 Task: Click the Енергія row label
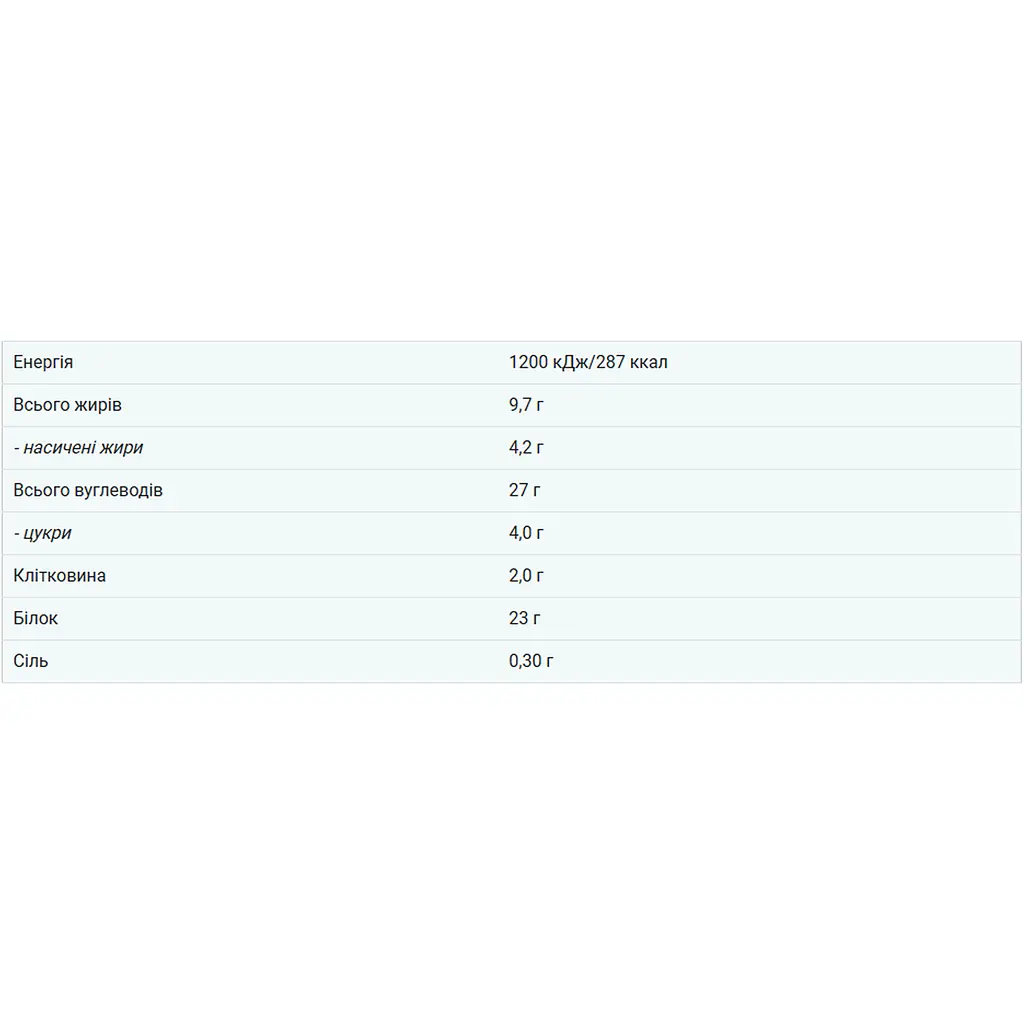point(43,362)
